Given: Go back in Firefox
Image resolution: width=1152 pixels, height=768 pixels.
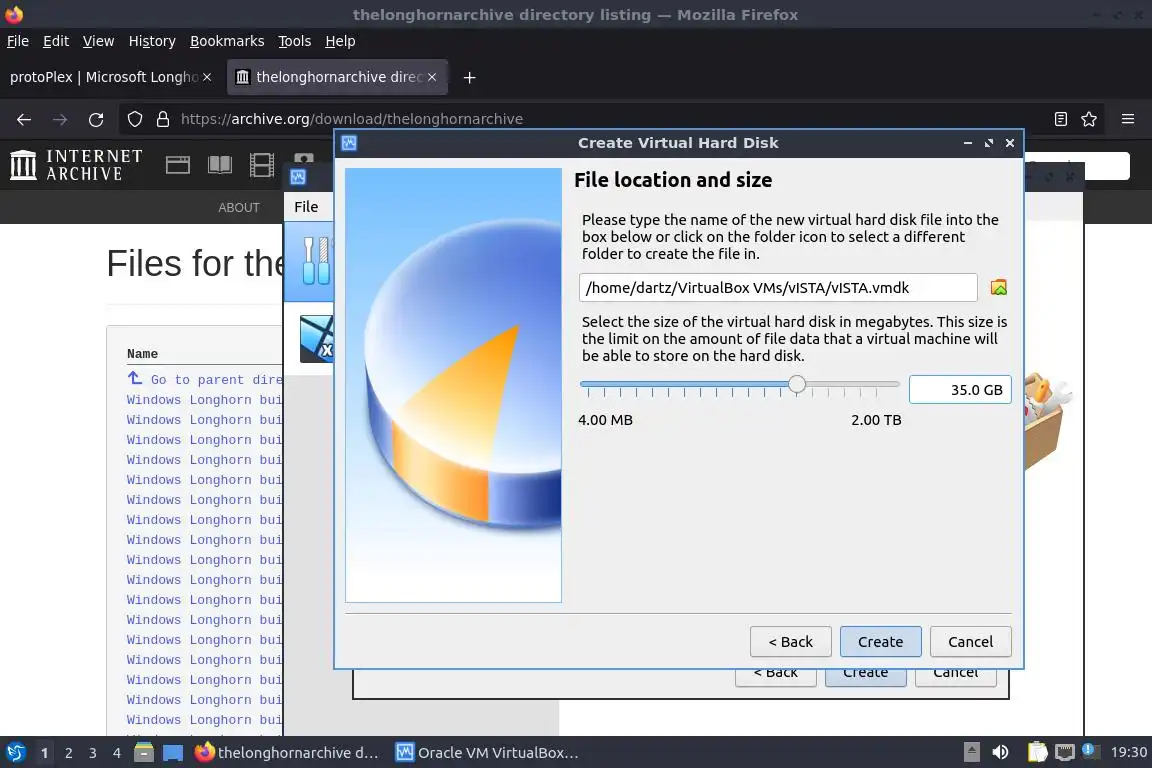Looking at the screenshot, I should (24, 119).
